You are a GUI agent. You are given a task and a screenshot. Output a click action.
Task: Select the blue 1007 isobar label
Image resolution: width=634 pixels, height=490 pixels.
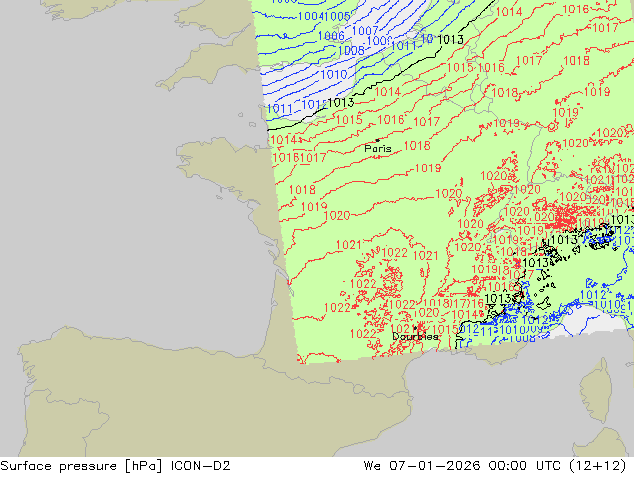365,31
